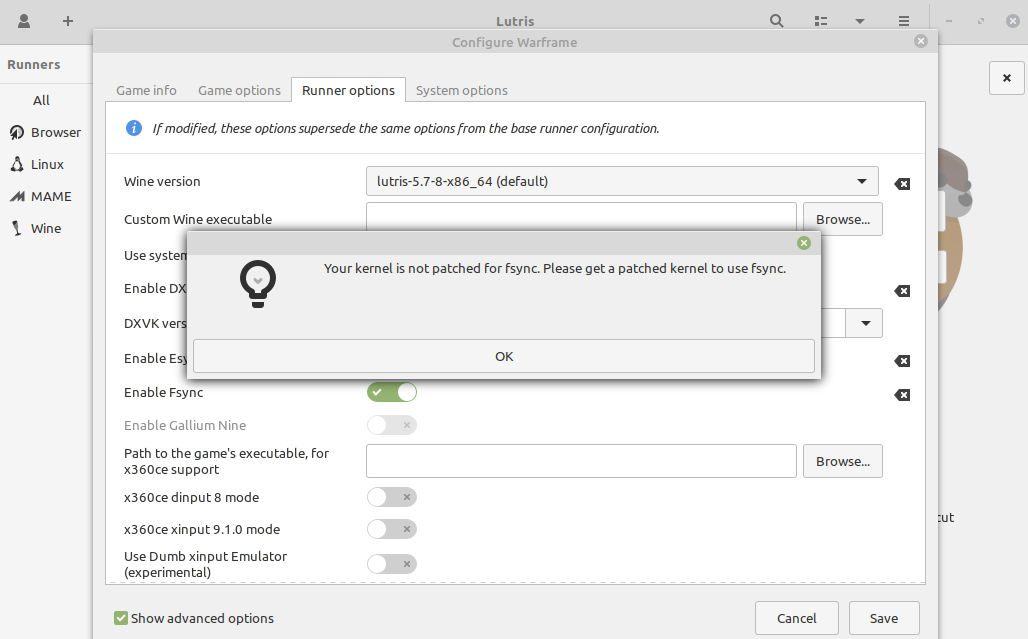
Task: Add a game with the plus icon
Action: pyautogui.click(x=68, y=21)
